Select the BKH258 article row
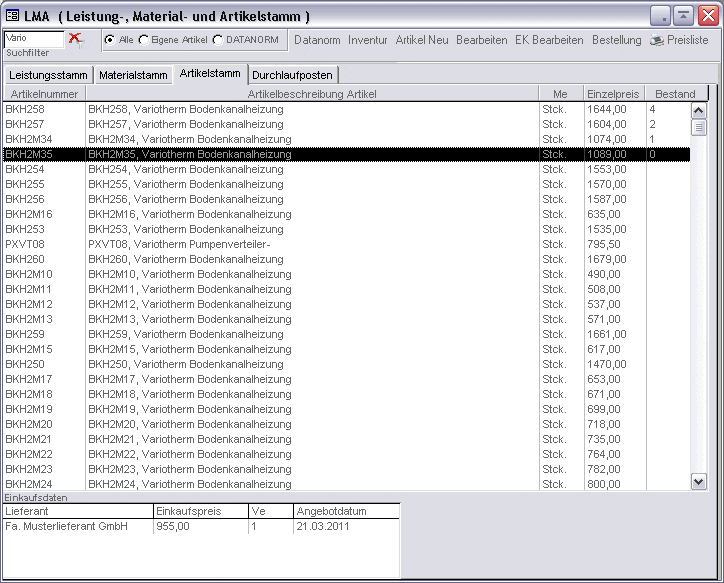 click(x=347, y=109)
